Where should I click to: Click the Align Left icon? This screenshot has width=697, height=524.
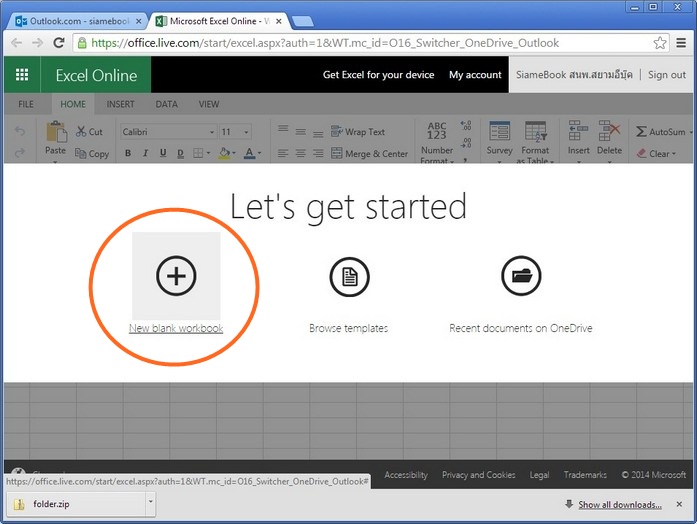click(x=283, y=153)
